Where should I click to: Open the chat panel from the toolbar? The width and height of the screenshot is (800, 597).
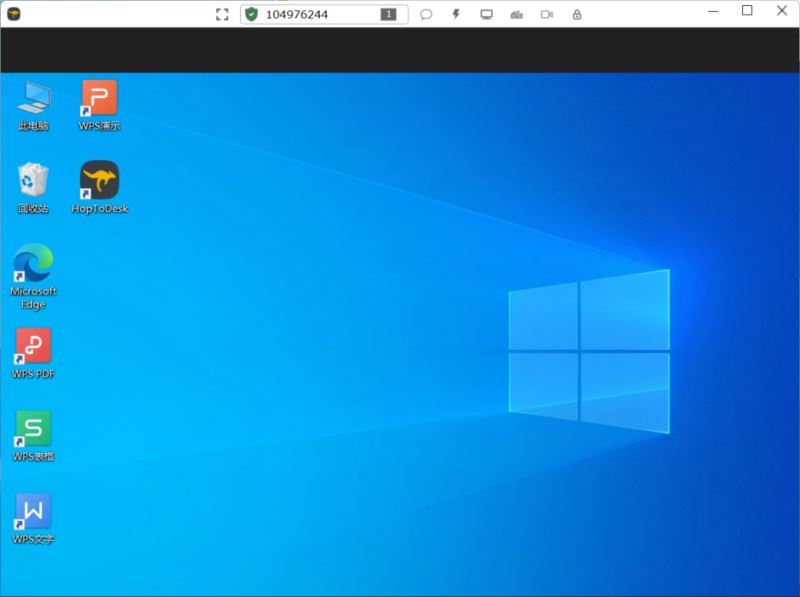coord(426,13)
